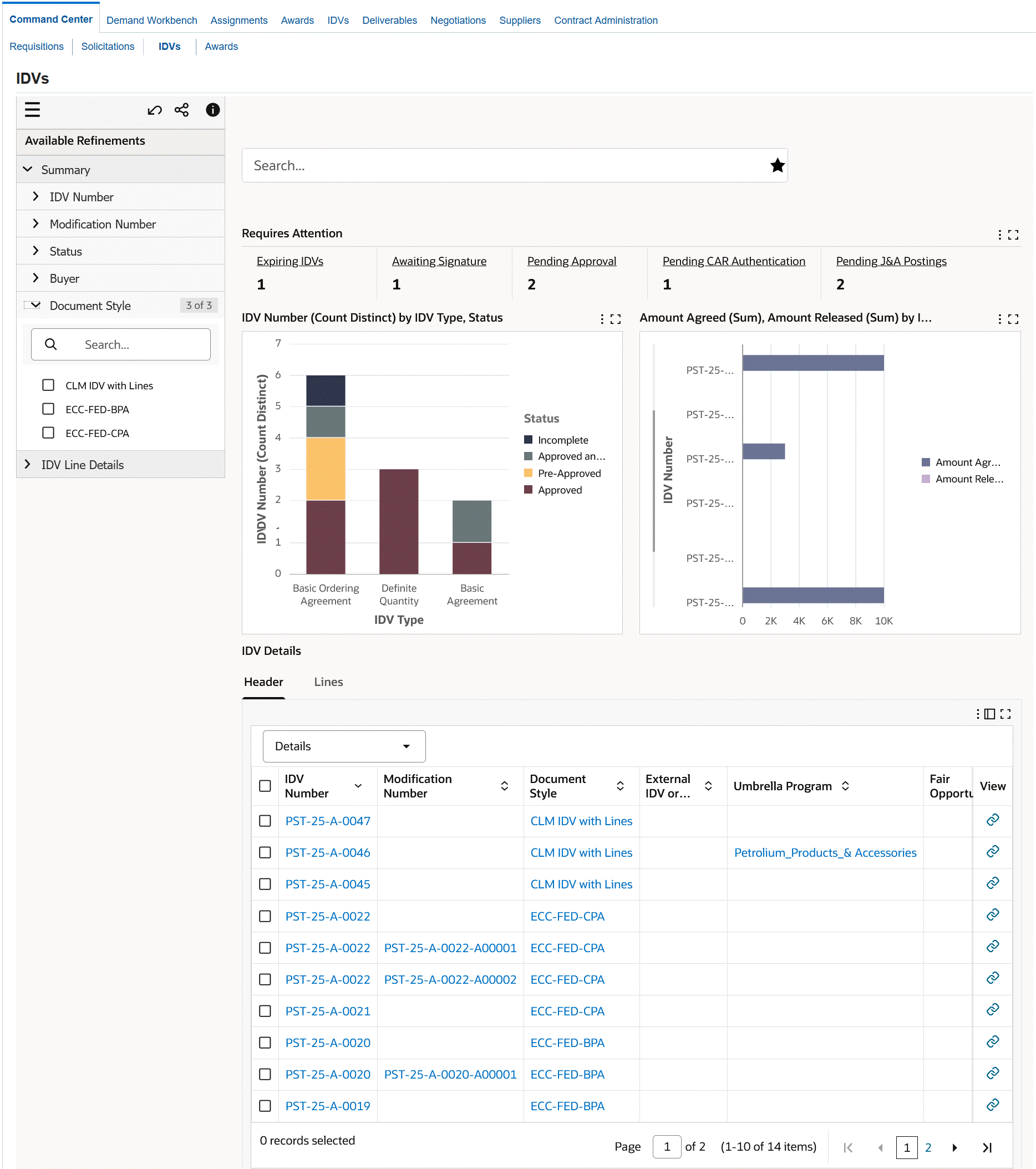1036x1169 pixels.
Task: Check the ECC-FED-BPA refinement
Action: click(49, 409)
